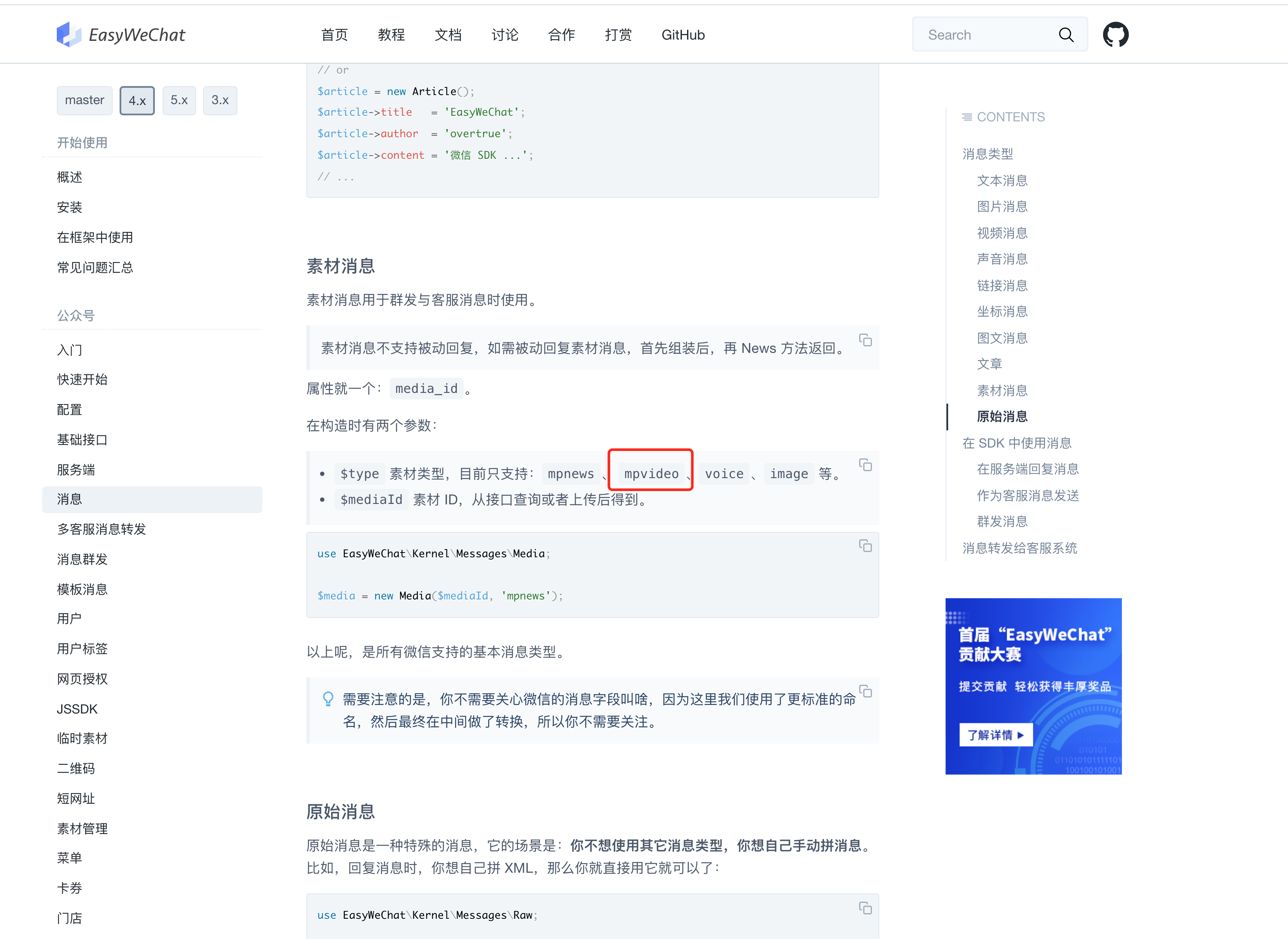Copy the lightbulb tip about message fields
The height and width of the screenshot is (939, 1288).
pyautogui.click(x=865, y=692)
